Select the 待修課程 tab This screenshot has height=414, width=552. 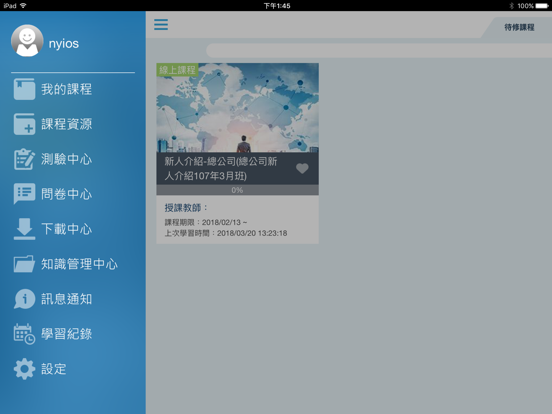coord(519,27)
